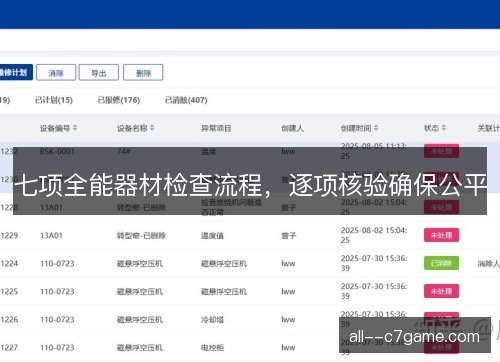Select the row ID 1226
The width and height of the screenshot is (500, 362).
point(9,320)
